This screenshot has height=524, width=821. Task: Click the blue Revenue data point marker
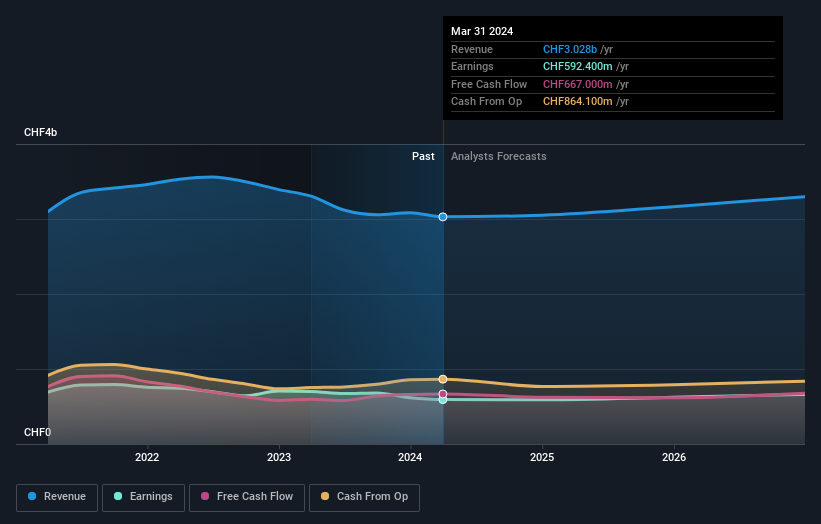[443, 217]
